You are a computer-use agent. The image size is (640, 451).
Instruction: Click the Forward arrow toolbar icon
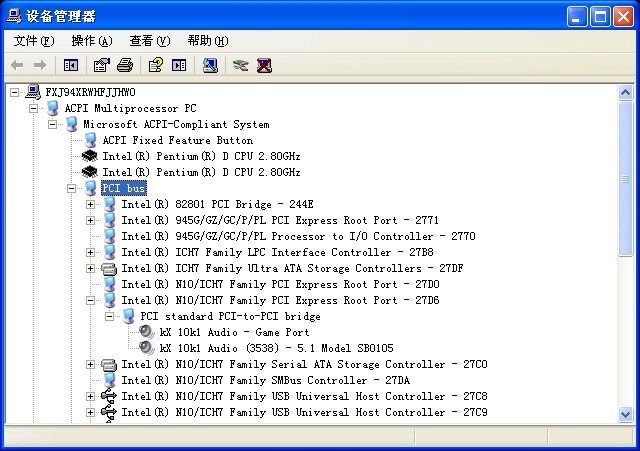(x=40, y=65)
